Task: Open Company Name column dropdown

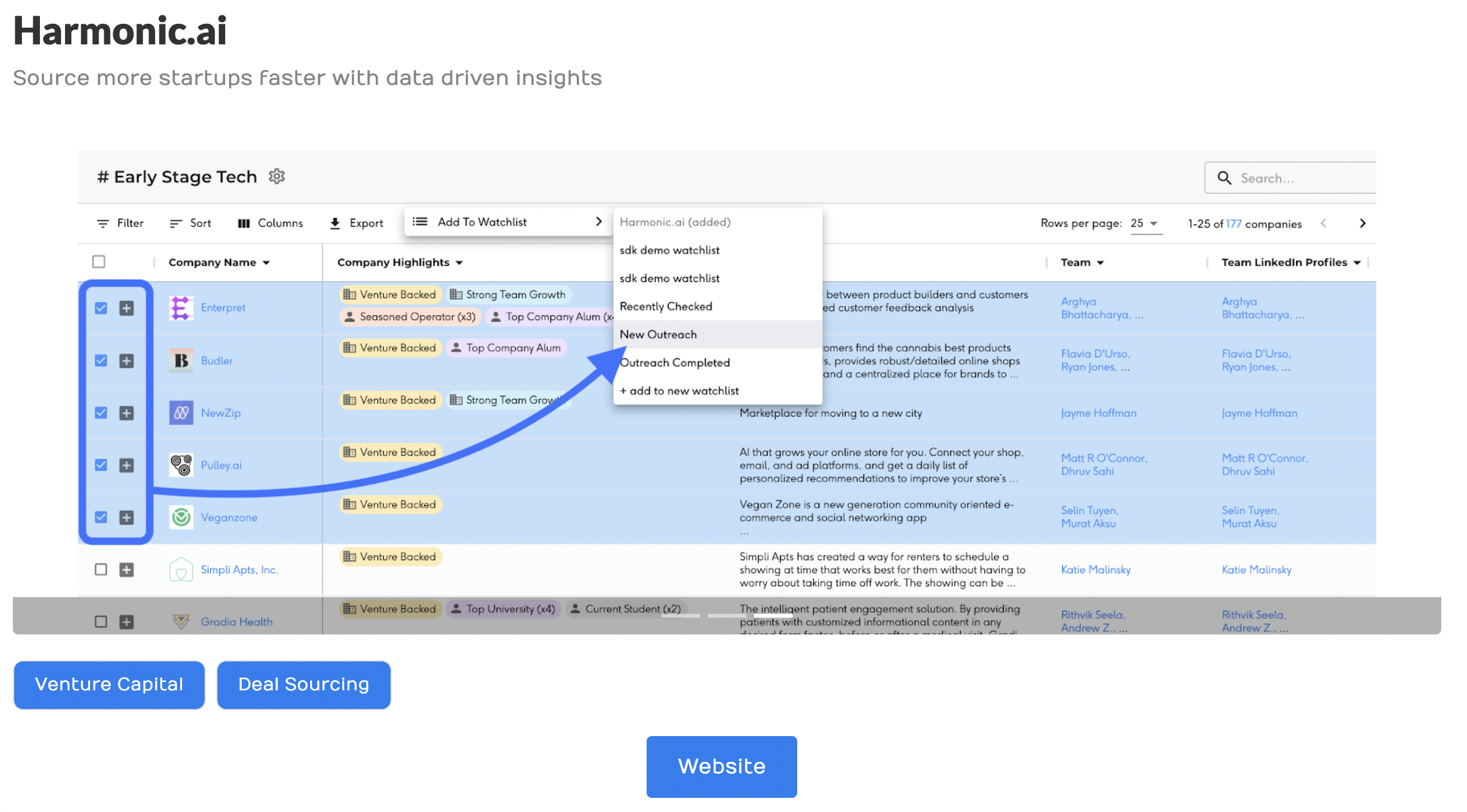Action: [x=266, y=263]
